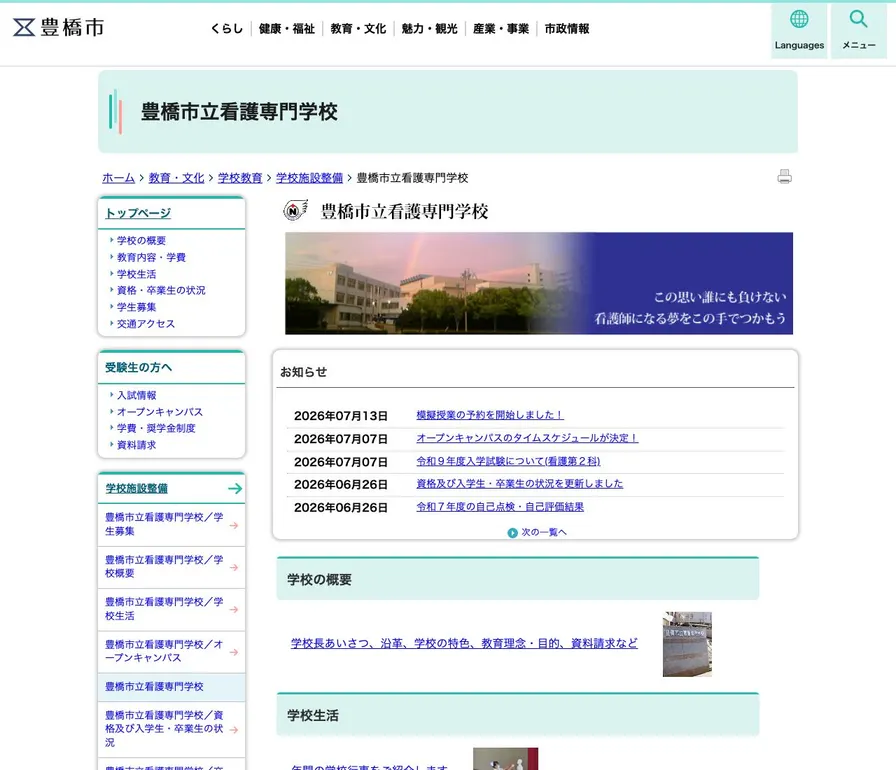The height and width of the screenshot is (770, 896).
Task: Open the メニュー search button
Action: (x=858, y=31)
